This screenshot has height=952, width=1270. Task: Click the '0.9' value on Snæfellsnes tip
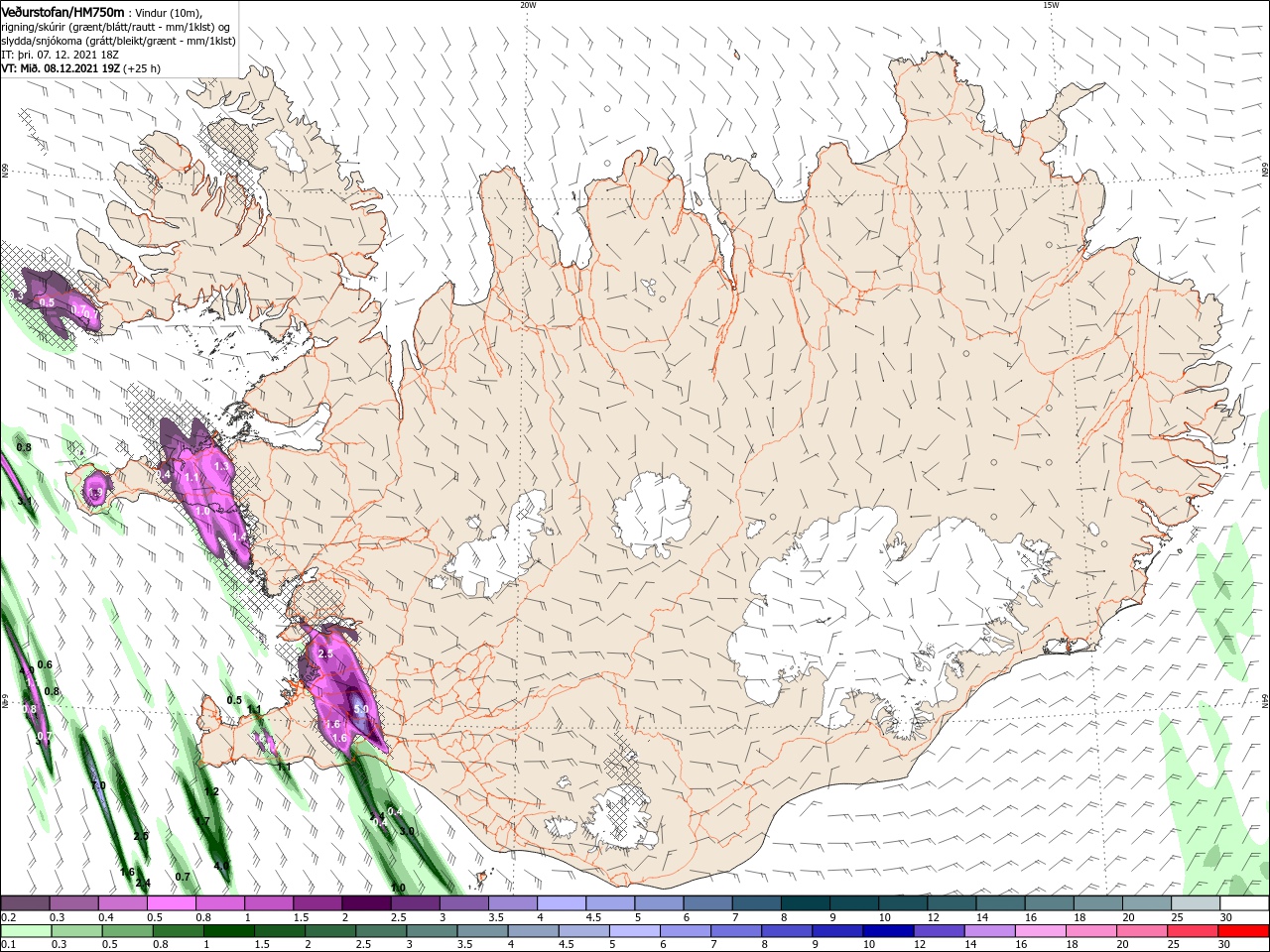[97, 492]
